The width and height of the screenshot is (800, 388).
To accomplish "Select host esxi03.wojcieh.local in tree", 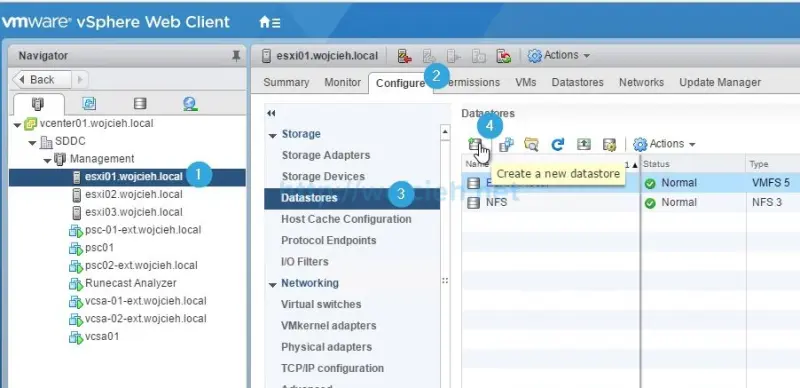I will pos(134,212).
